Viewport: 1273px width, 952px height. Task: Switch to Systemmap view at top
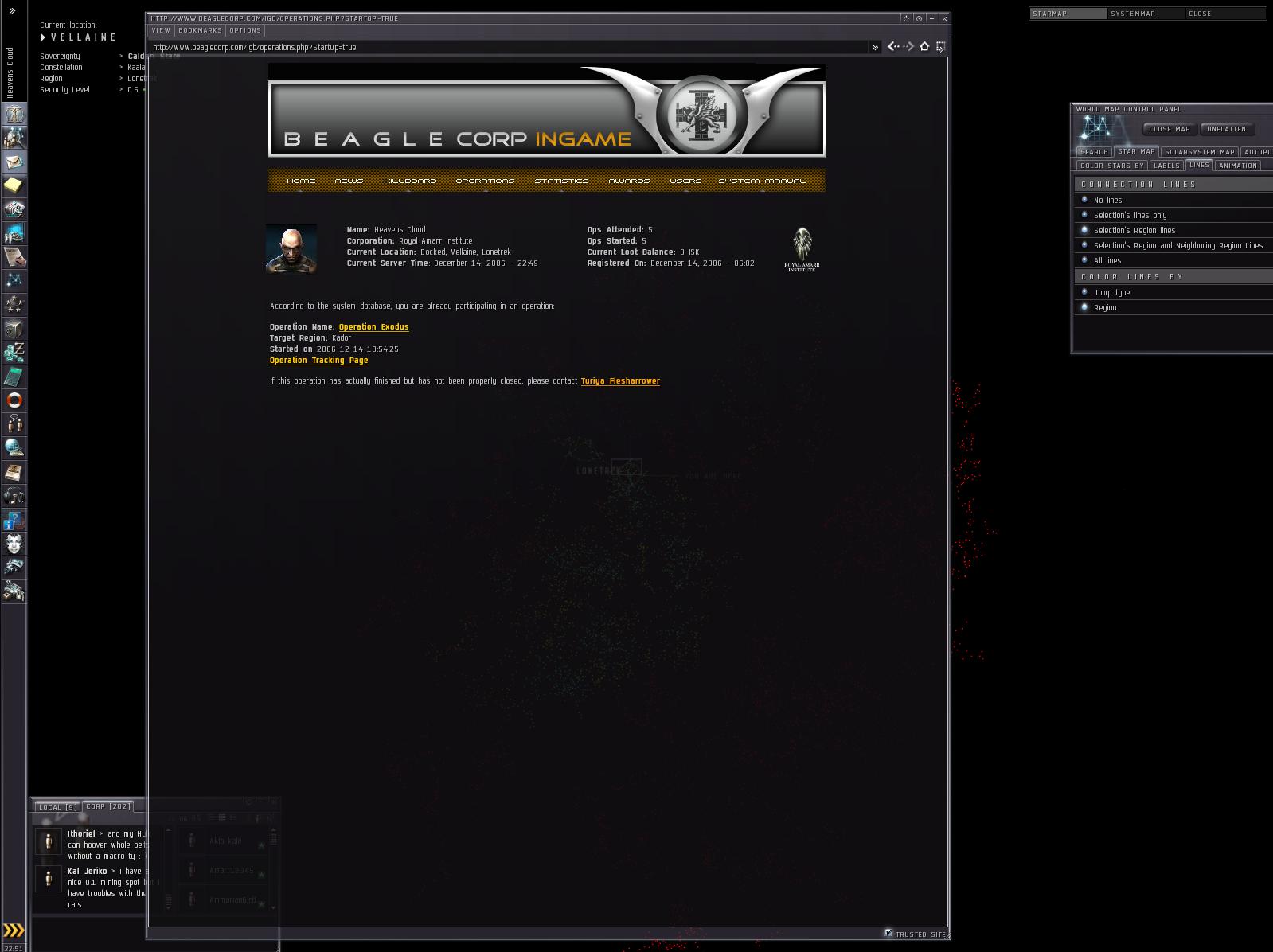pos(1146,14)
